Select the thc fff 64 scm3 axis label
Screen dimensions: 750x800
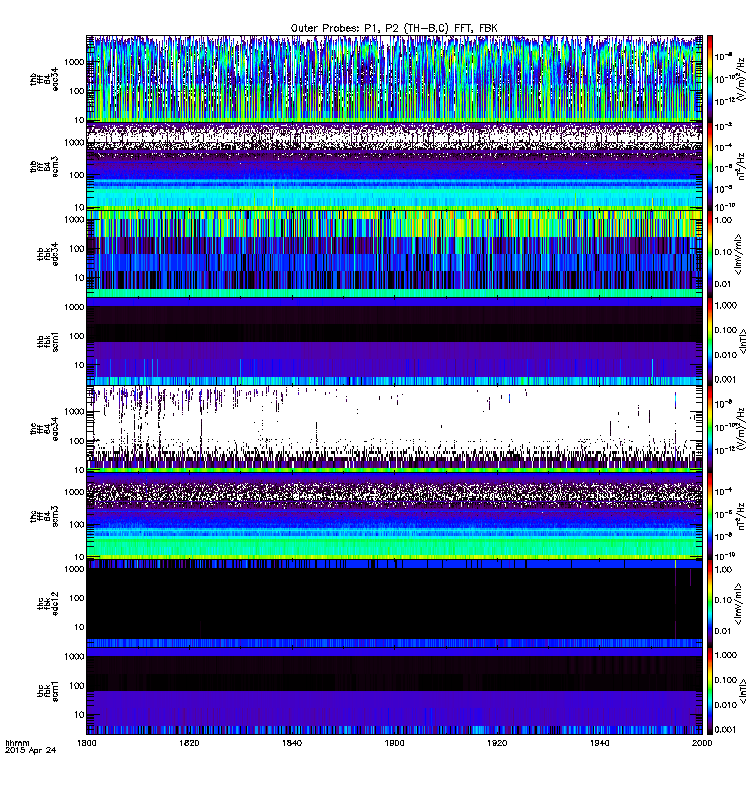click(44, 516)
